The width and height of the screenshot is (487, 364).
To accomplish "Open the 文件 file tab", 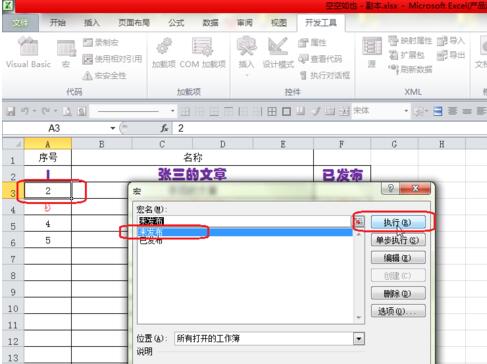I will (20, 23).
